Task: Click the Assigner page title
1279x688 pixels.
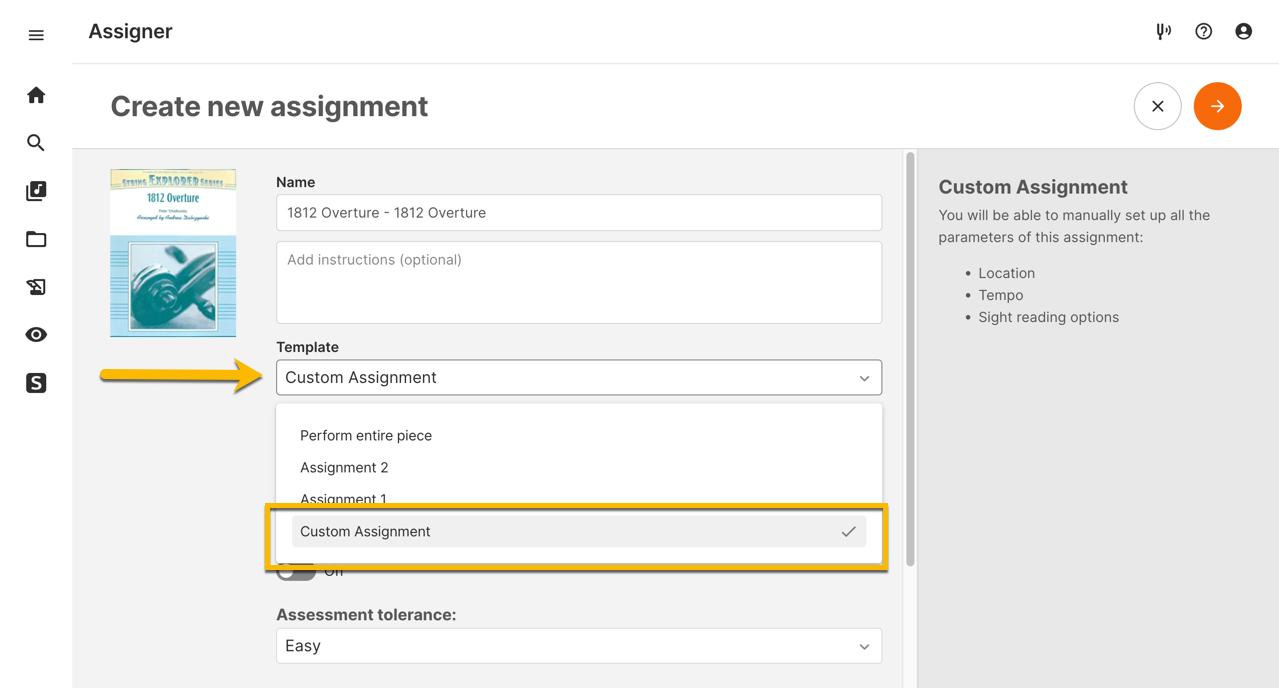Action: (130, 32)
